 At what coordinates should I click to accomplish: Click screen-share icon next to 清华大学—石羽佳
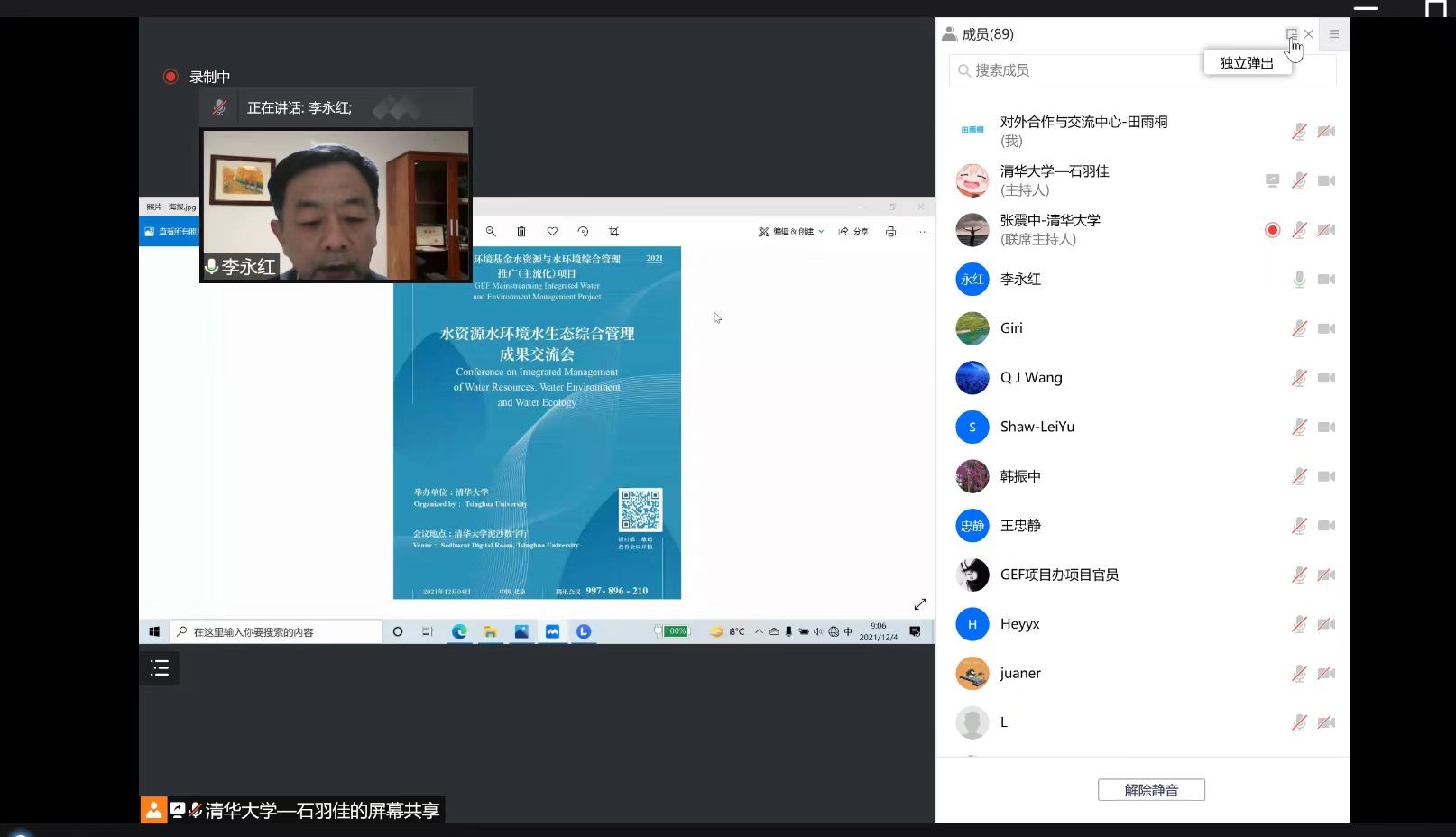click(1272, 180)
